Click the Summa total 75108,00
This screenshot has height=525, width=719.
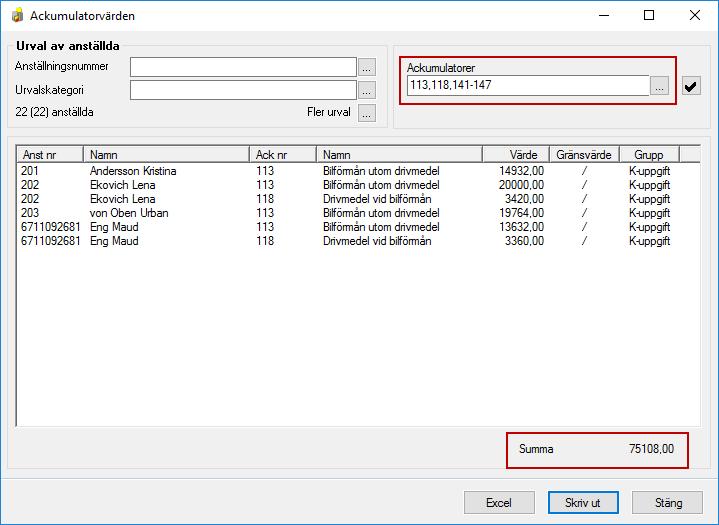(x=651, y=448)
